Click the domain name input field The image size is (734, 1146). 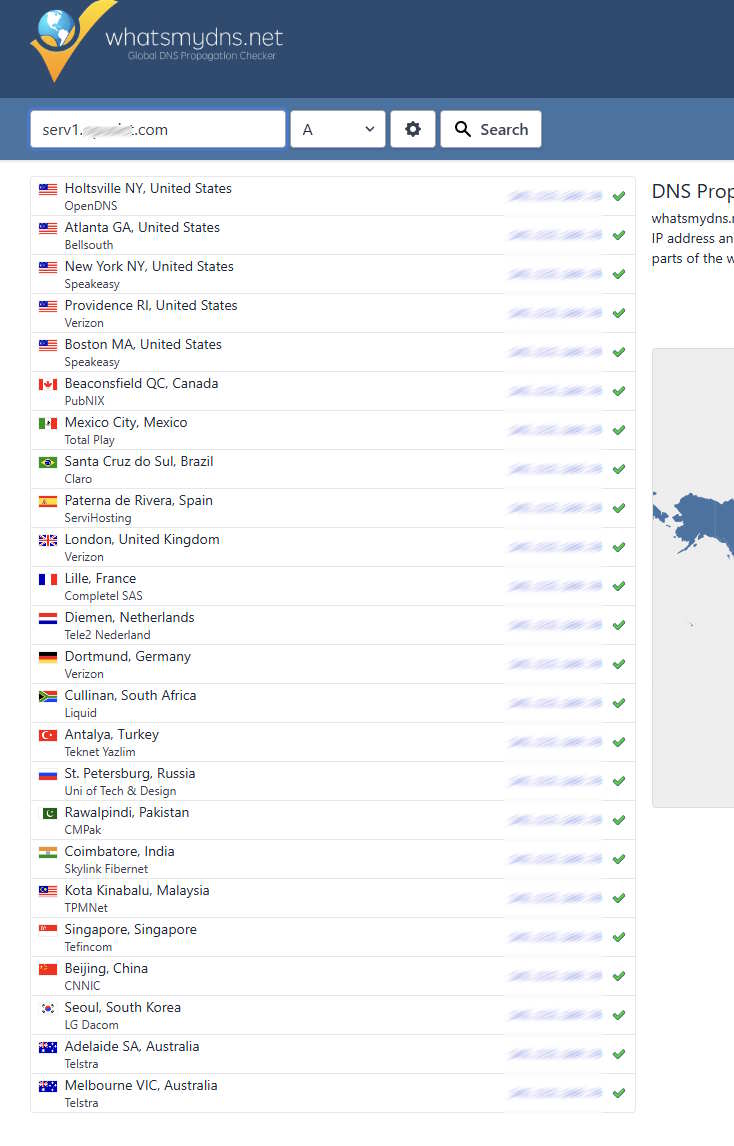pyautogui.click(x=158, y=129)
